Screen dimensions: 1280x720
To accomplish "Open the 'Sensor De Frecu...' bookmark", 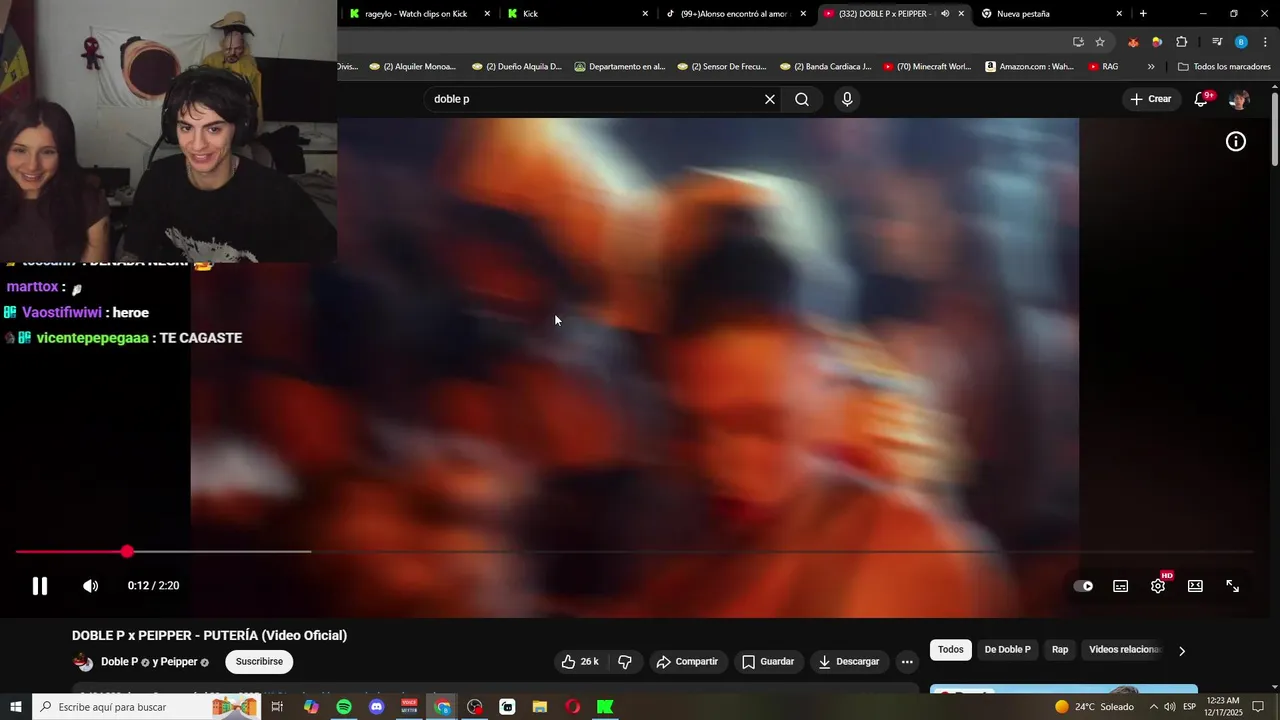I will click(x=722, y=67).
